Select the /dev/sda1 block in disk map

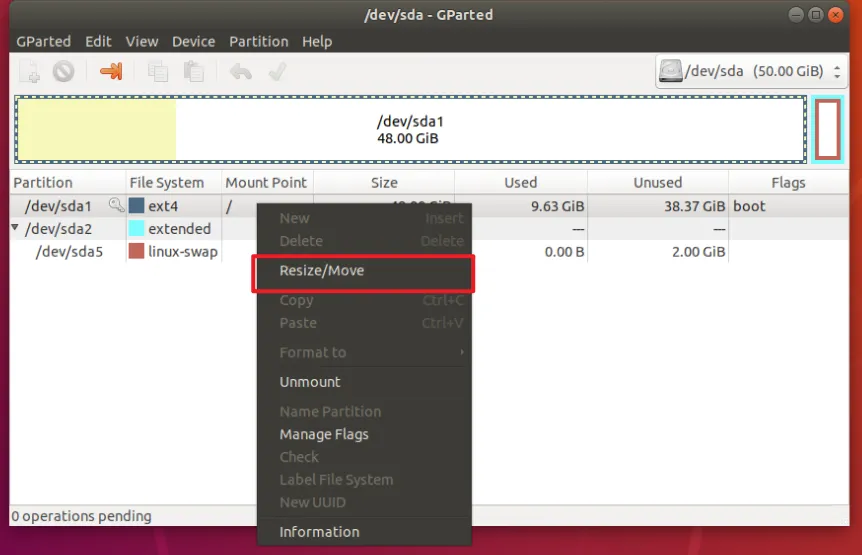[x=410, y=130]
